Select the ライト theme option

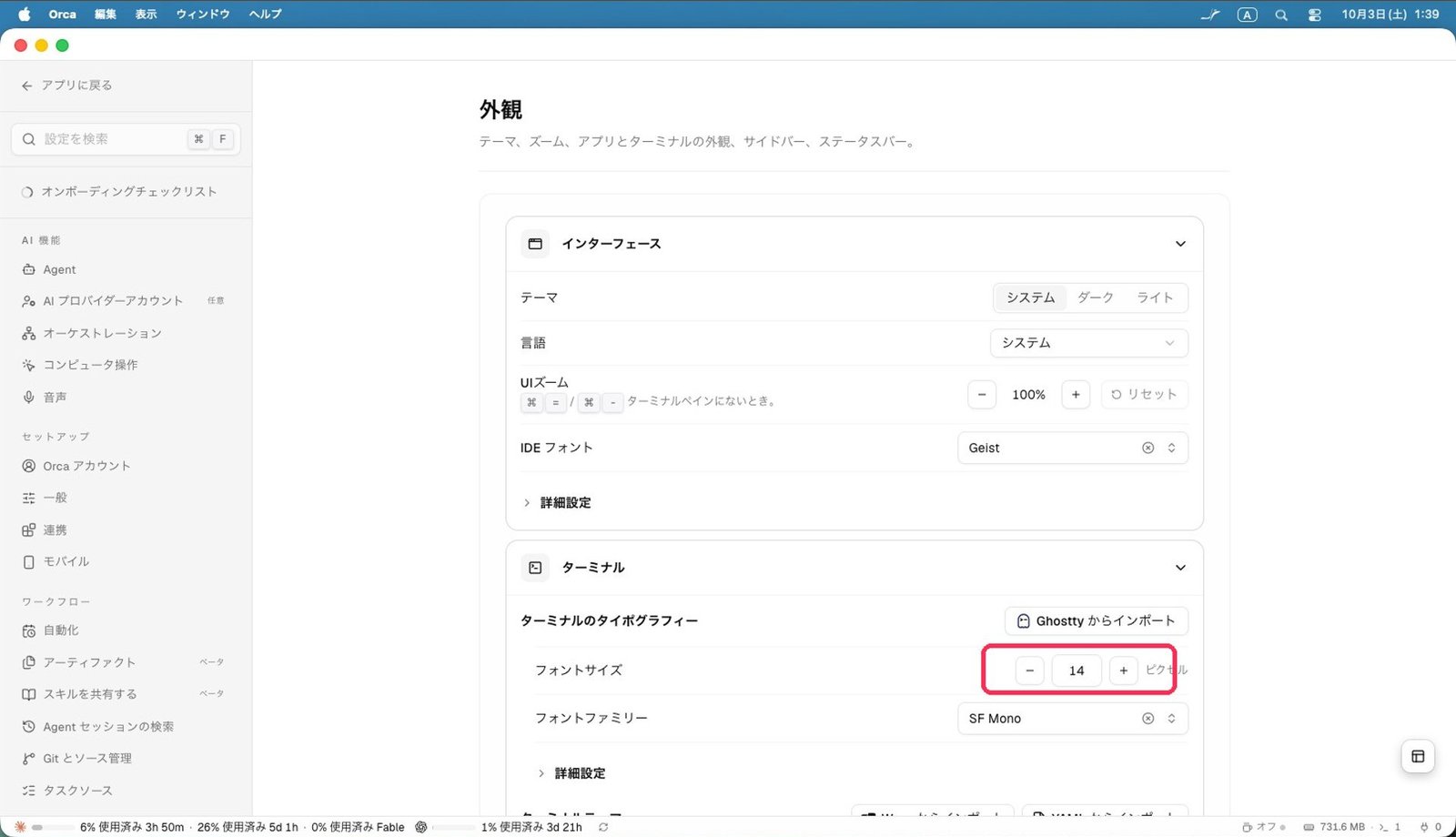pos(1154,297)
